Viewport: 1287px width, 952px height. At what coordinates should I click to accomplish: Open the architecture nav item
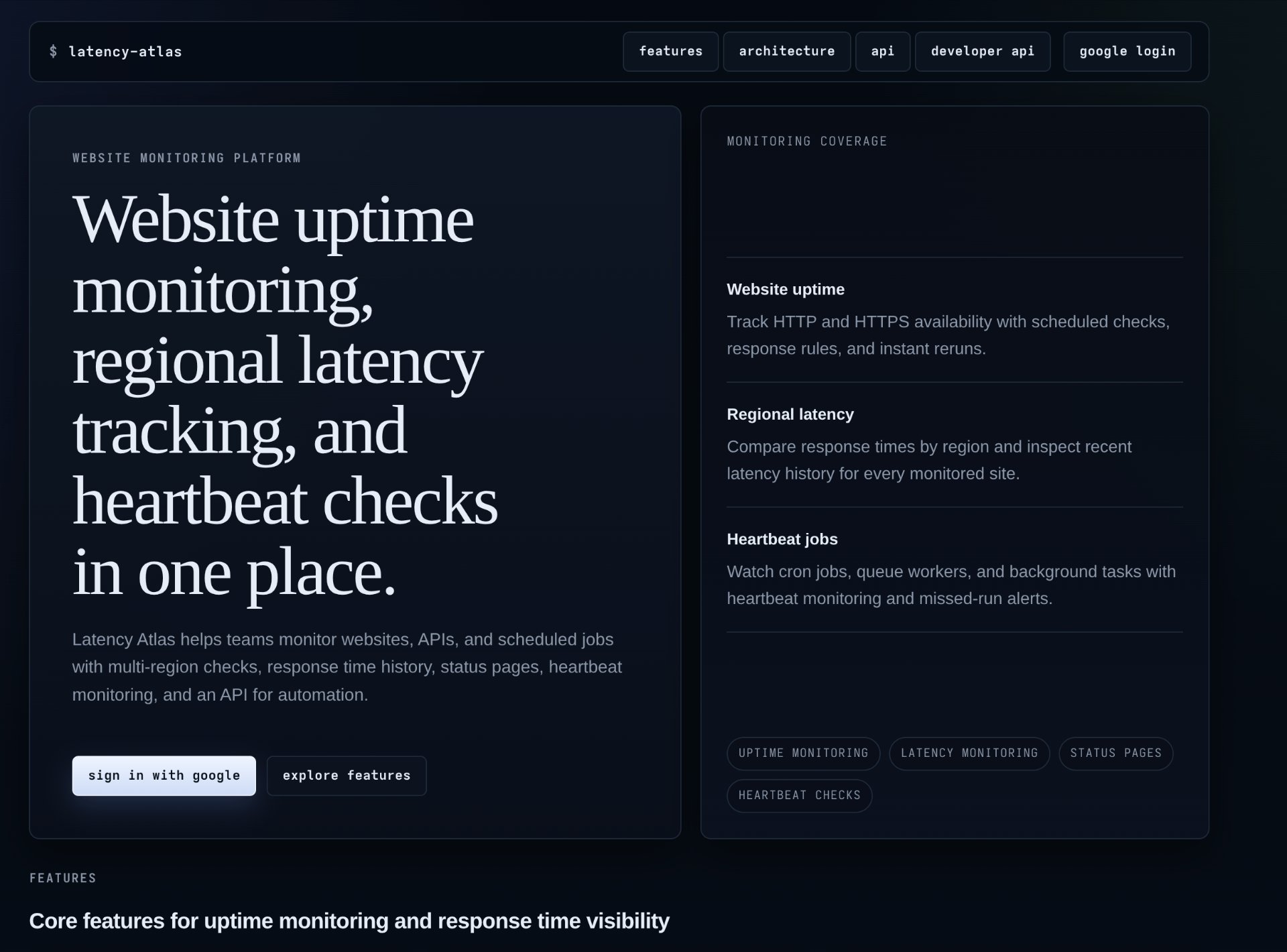786,52
